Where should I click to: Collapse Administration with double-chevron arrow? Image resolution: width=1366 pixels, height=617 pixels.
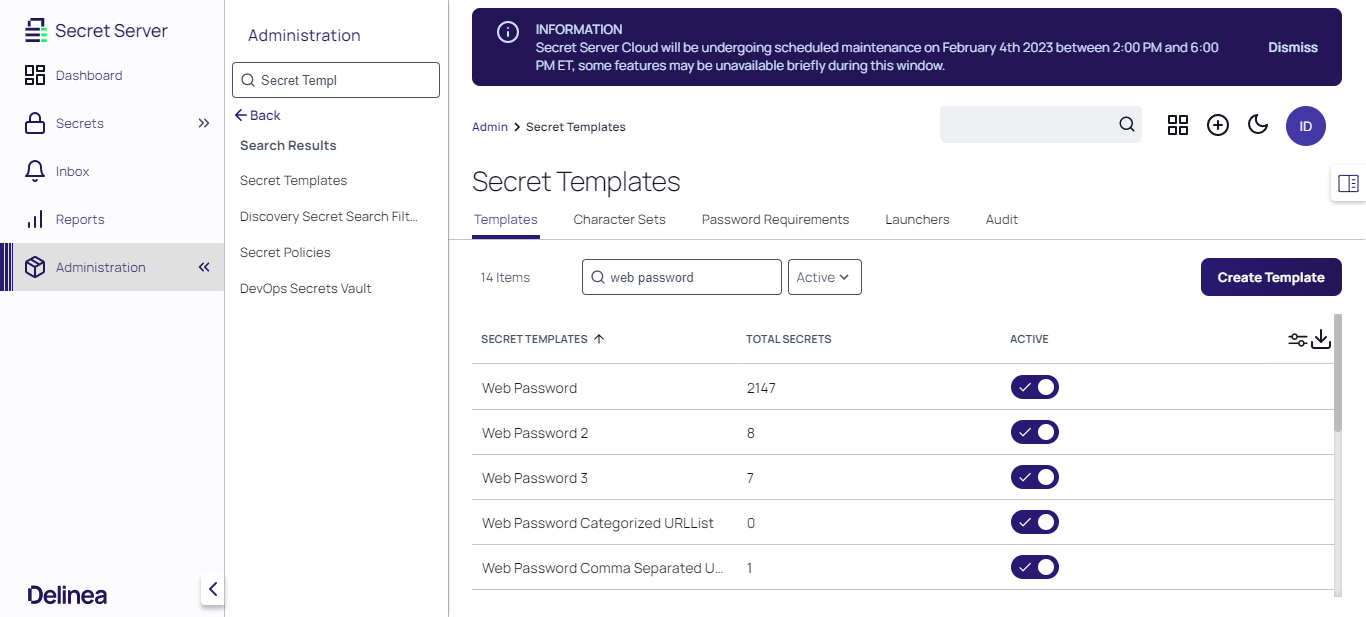[204, 267]
